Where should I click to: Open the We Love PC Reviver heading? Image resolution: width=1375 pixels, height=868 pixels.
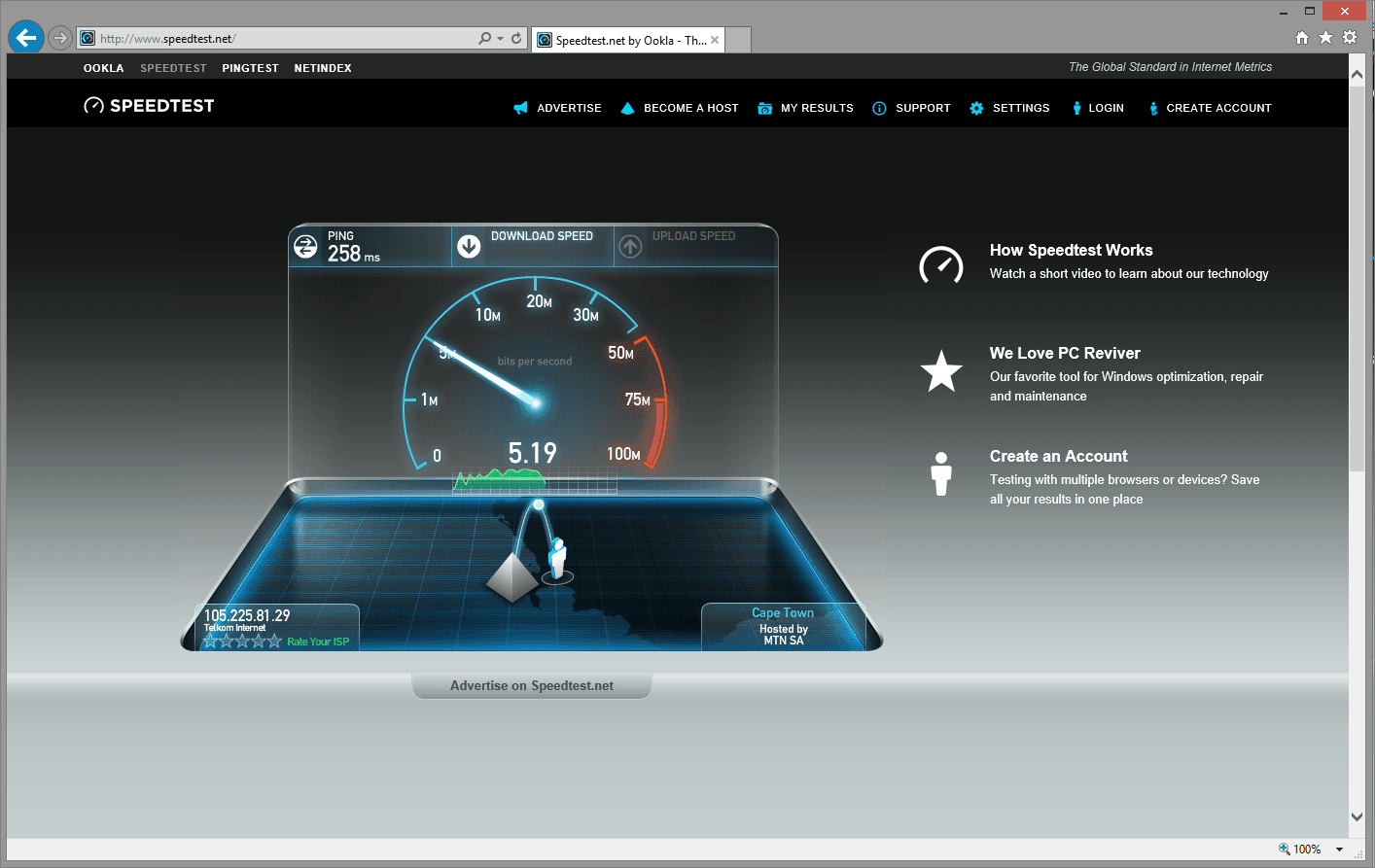coord(1065,353)
